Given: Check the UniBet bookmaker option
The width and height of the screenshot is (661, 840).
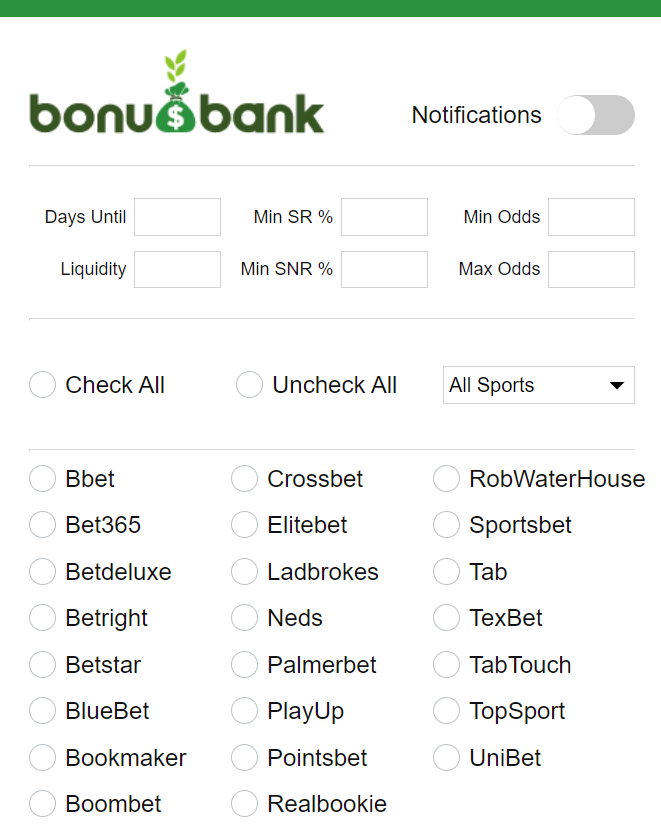Looking at the screenshot, I should (446, 758).
